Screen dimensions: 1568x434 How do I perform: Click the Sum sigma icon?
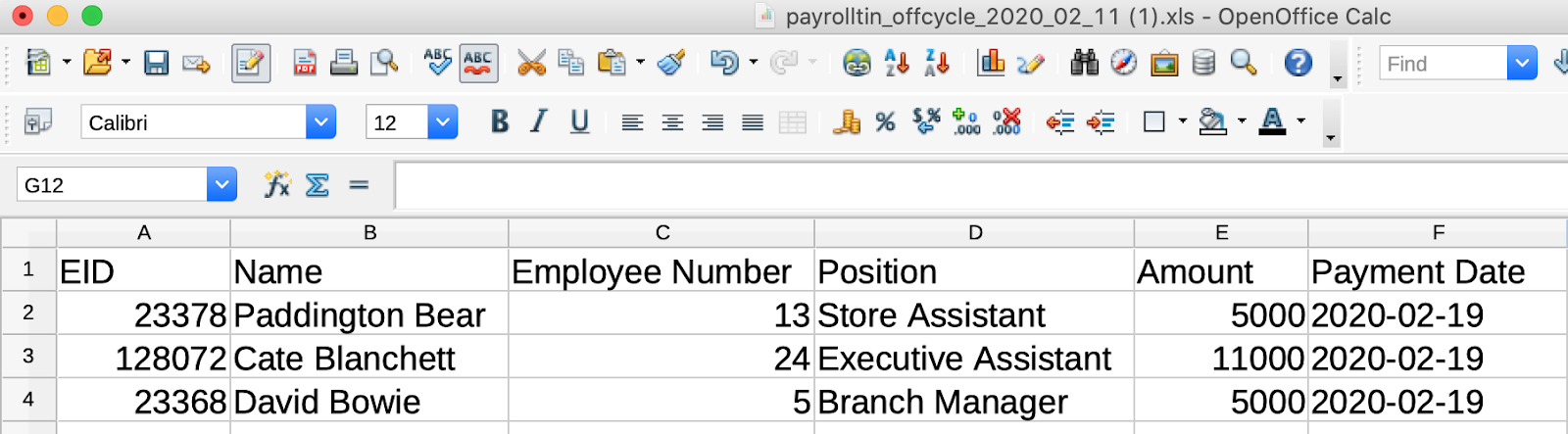pos(318,184)
